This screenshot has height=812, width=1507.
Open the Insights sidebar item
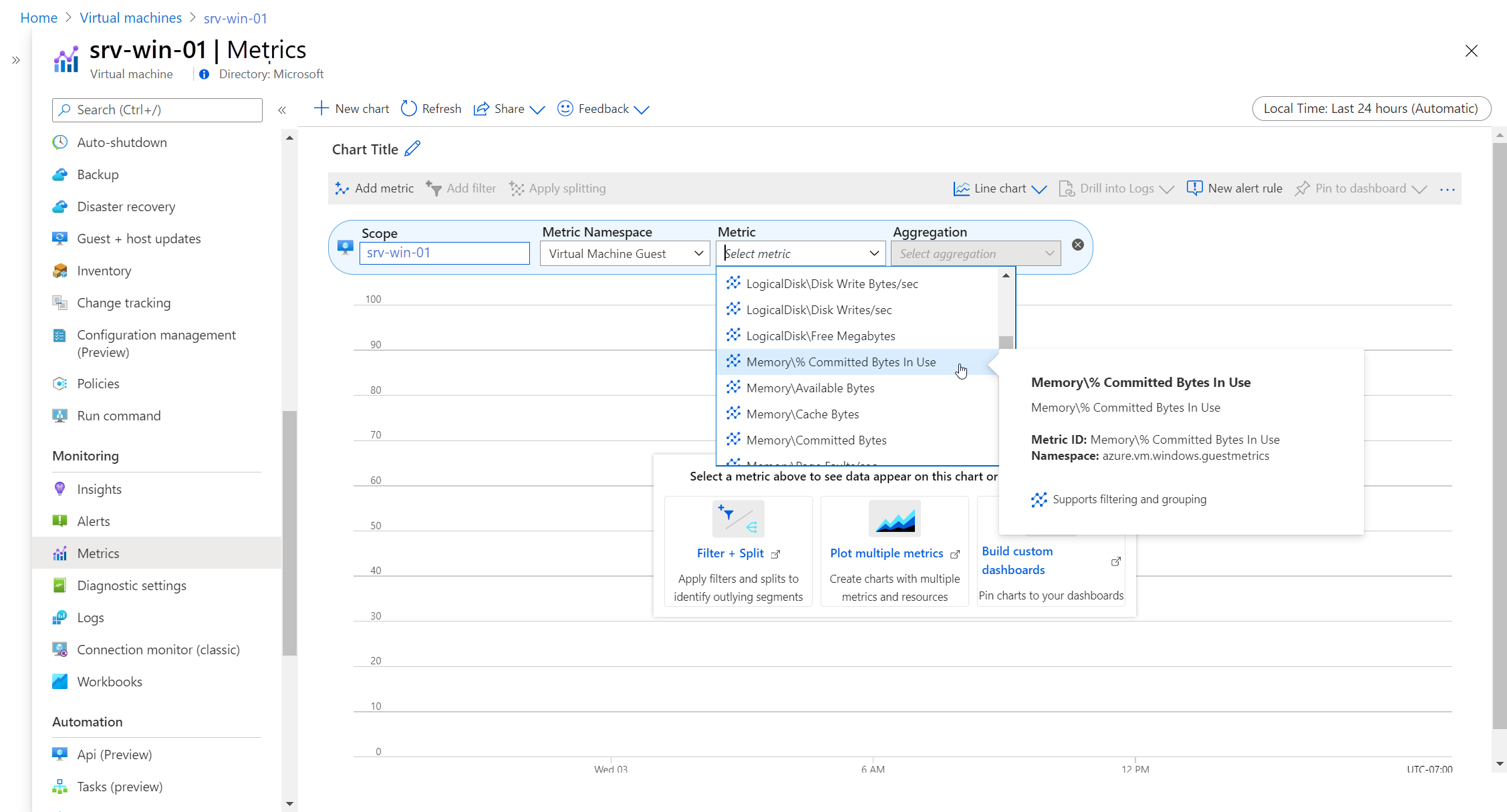point(99,489)
